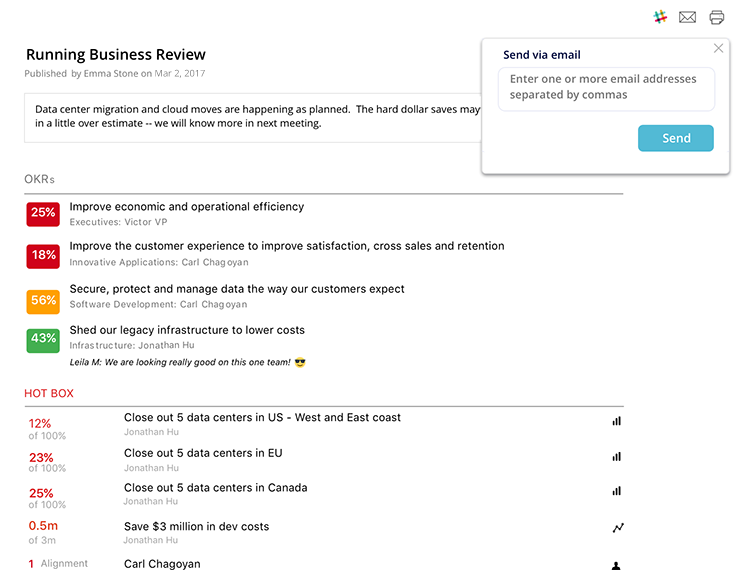The image size is (750, 570).
Task: Open bar chart for EU data centers
Action: (x=616, y=457)
